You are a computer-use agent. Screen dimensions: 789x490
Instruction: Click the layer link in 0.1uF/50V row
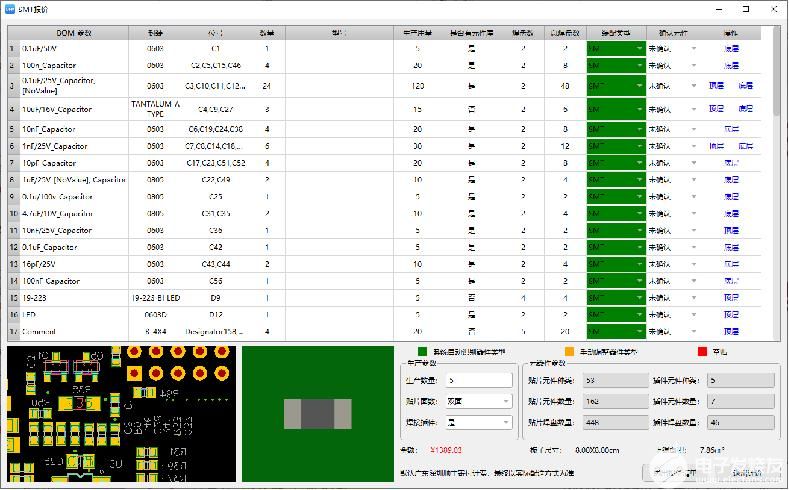pos(731,49)
